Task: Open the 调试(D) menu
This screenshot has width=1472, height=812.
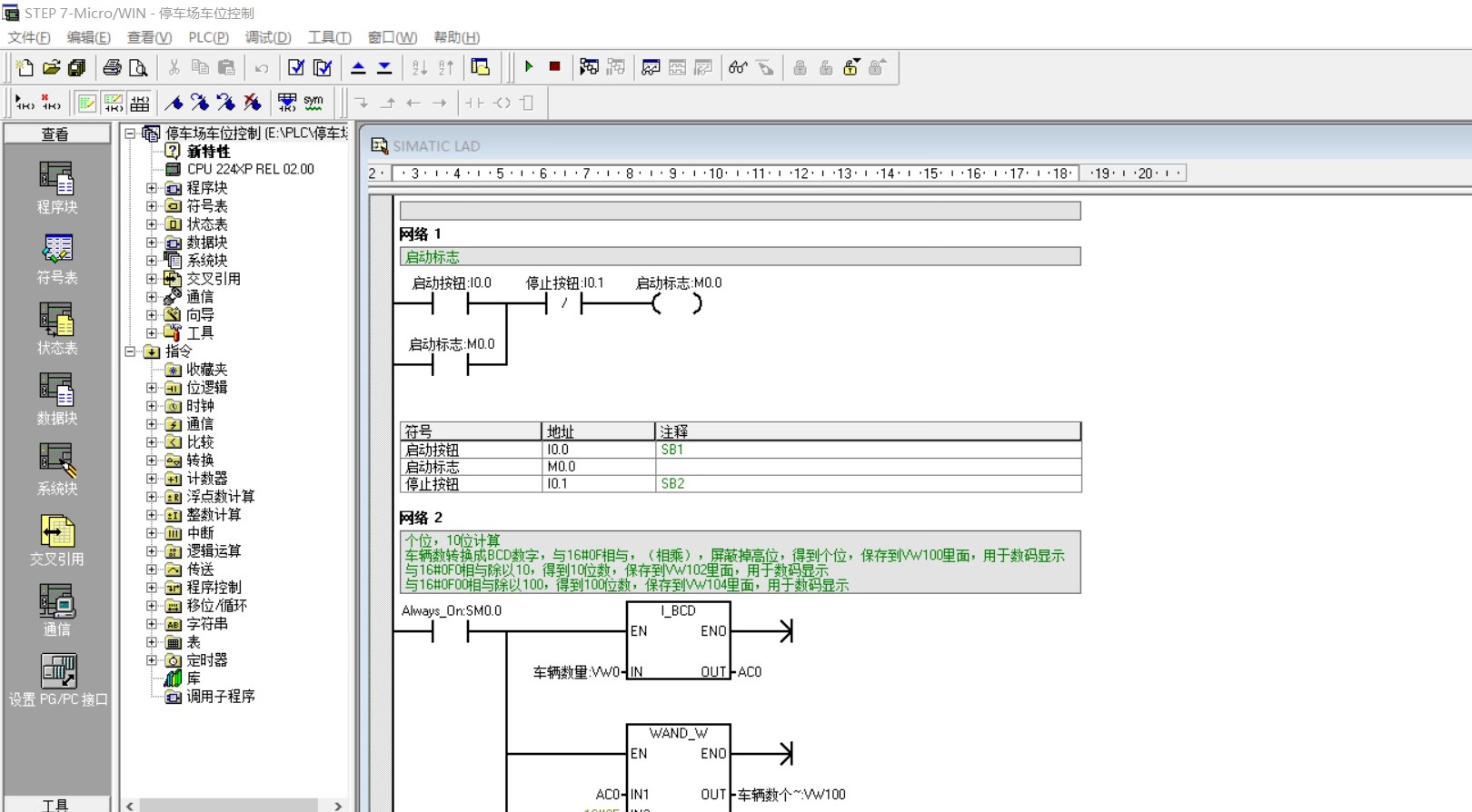Action: (268, 37)
